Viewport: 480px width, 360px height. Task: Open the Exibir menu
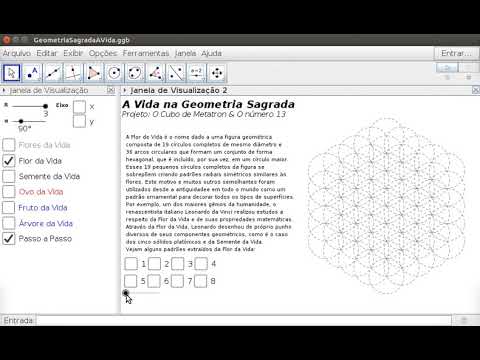point(73,53)
